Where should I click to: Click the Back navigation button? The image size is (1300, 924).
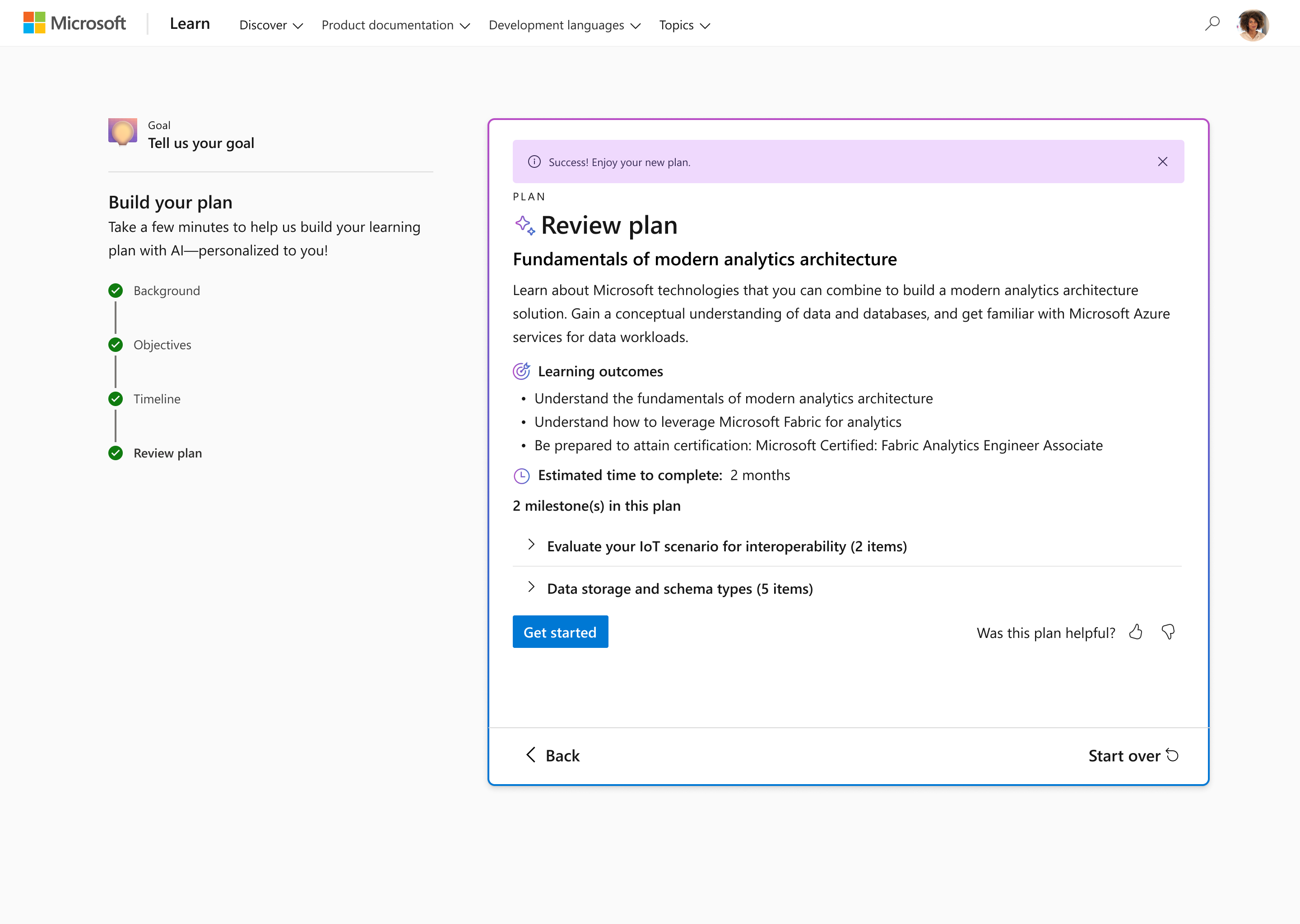552,755
